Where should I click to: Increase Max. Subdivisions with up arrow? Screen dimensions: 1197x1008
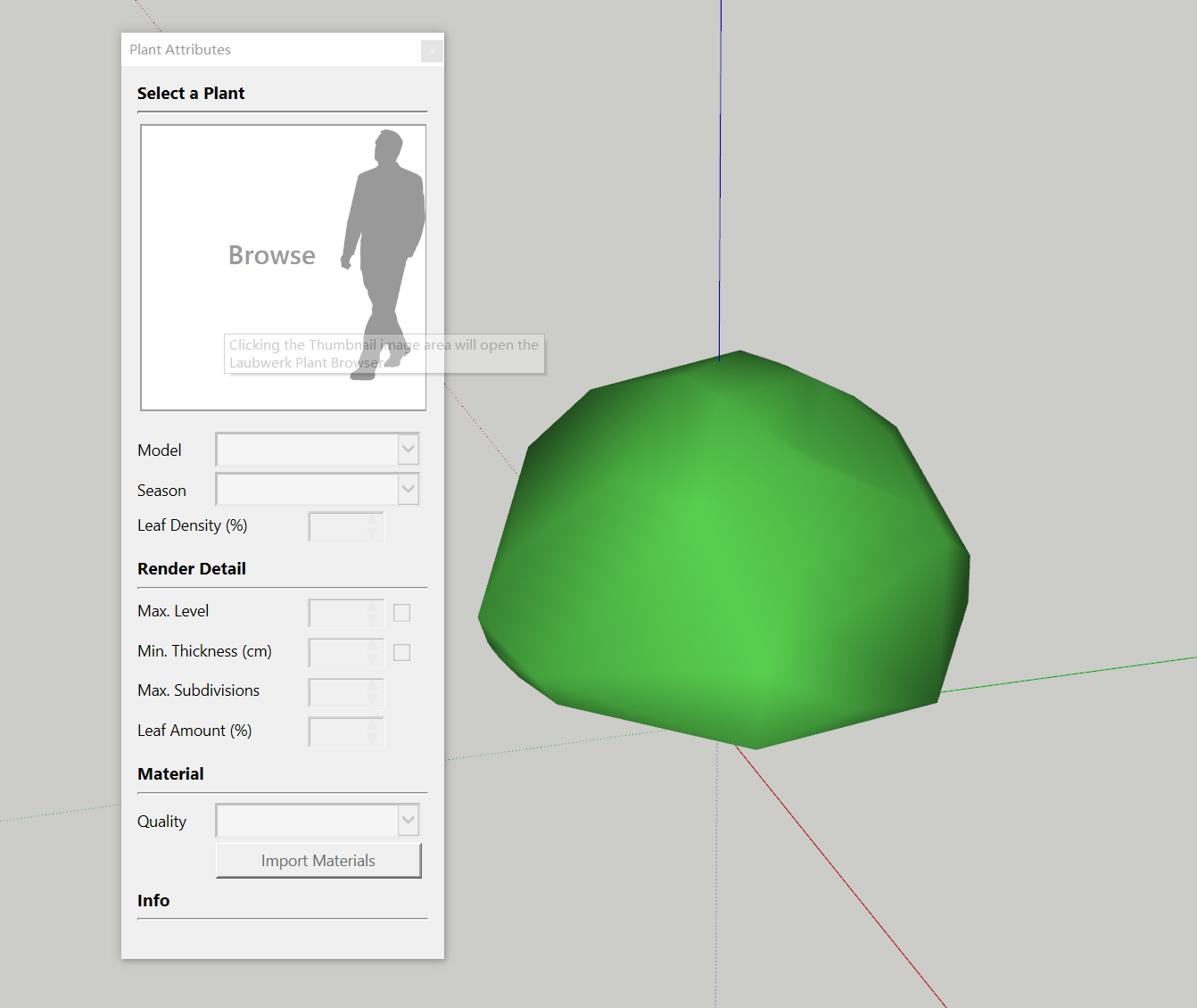373,686
